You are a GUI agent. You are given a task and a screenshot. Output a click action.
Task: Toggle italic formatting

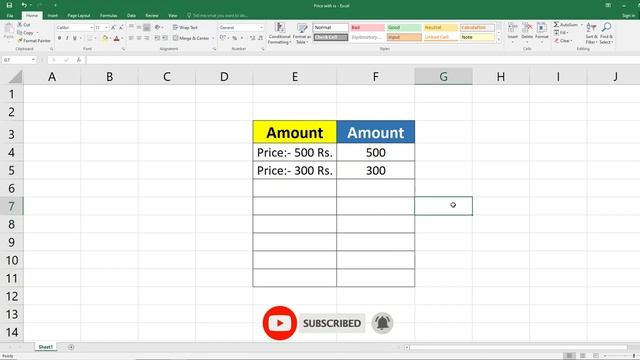pos(67,38)
